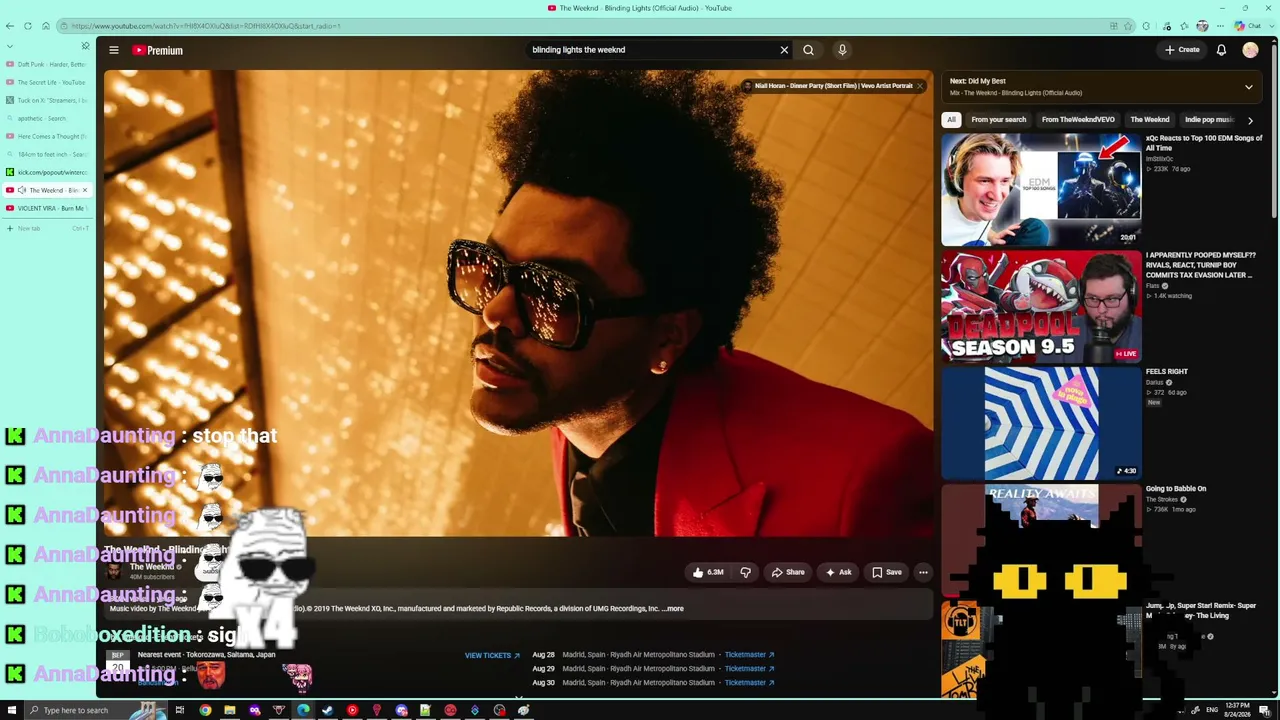Screen dimensions: 1280x720
Task: Open File Explorer from the taskbar
Action: pyautogui.click(x=230, y=710)
